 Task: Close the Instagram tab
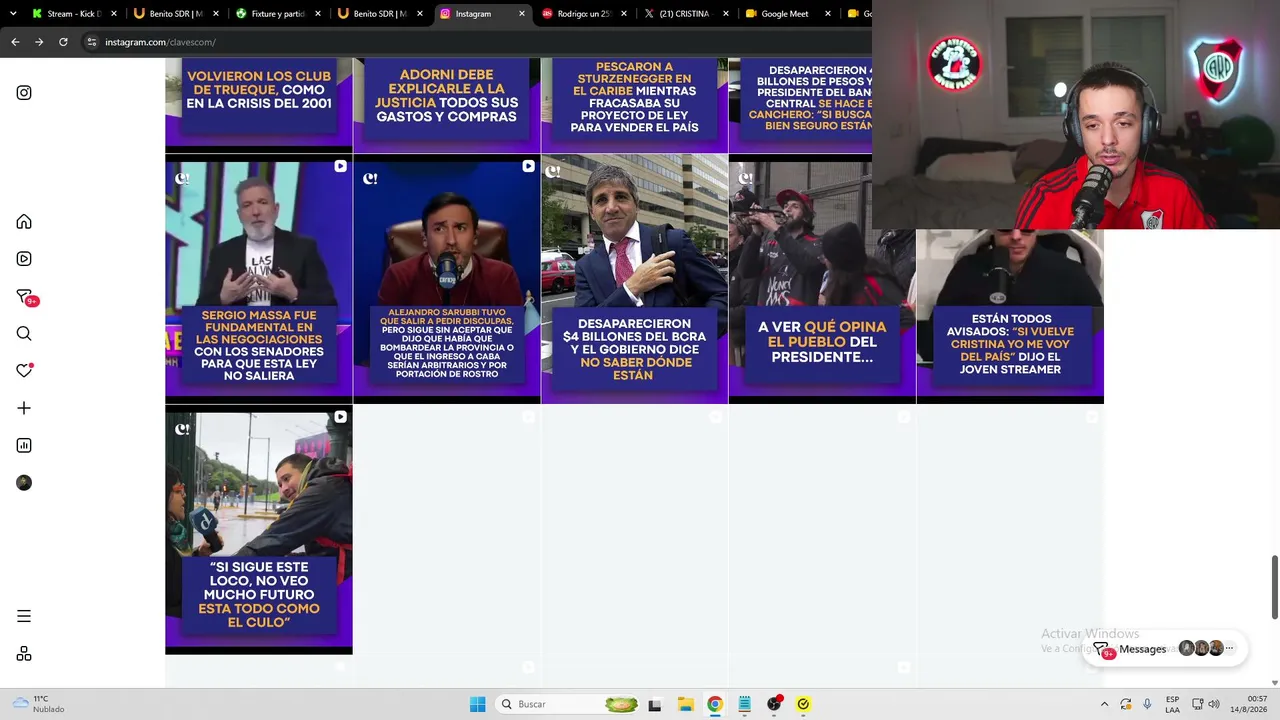click(x=521, y=14)
